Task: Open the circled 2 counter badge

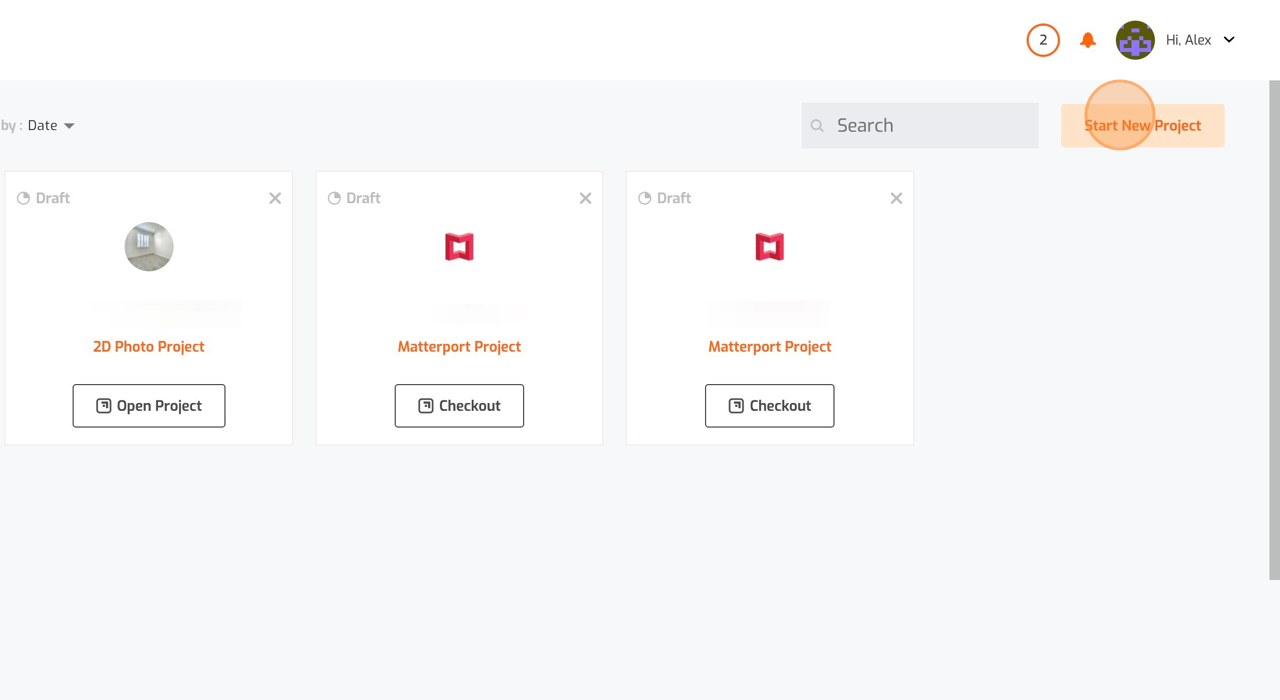Action: (x=1043, y=40)
